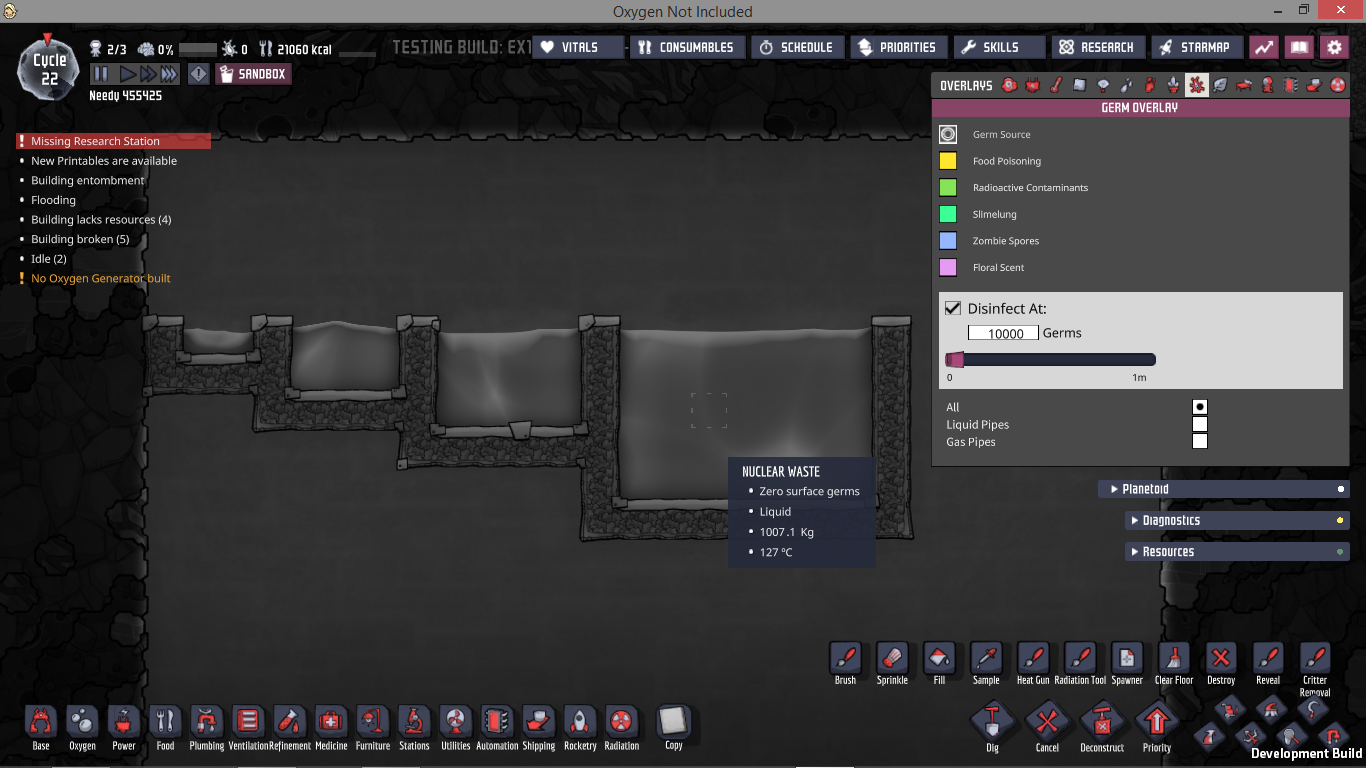Choose the Heat Gun tool
1366x768 pixels.
1033,659
